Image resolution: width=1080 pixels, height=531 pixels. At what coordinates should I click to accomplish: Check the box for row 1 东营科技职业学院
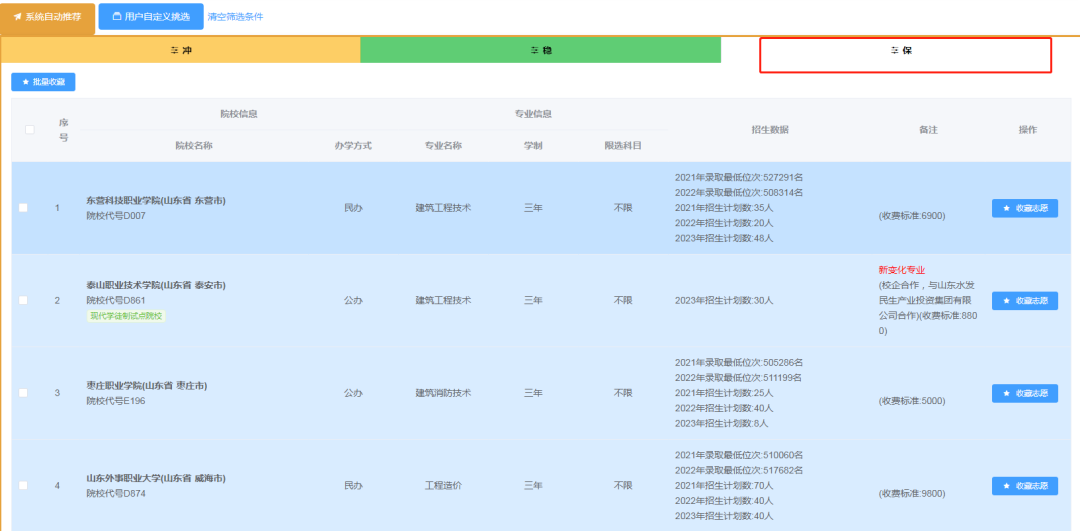(24, 208)
